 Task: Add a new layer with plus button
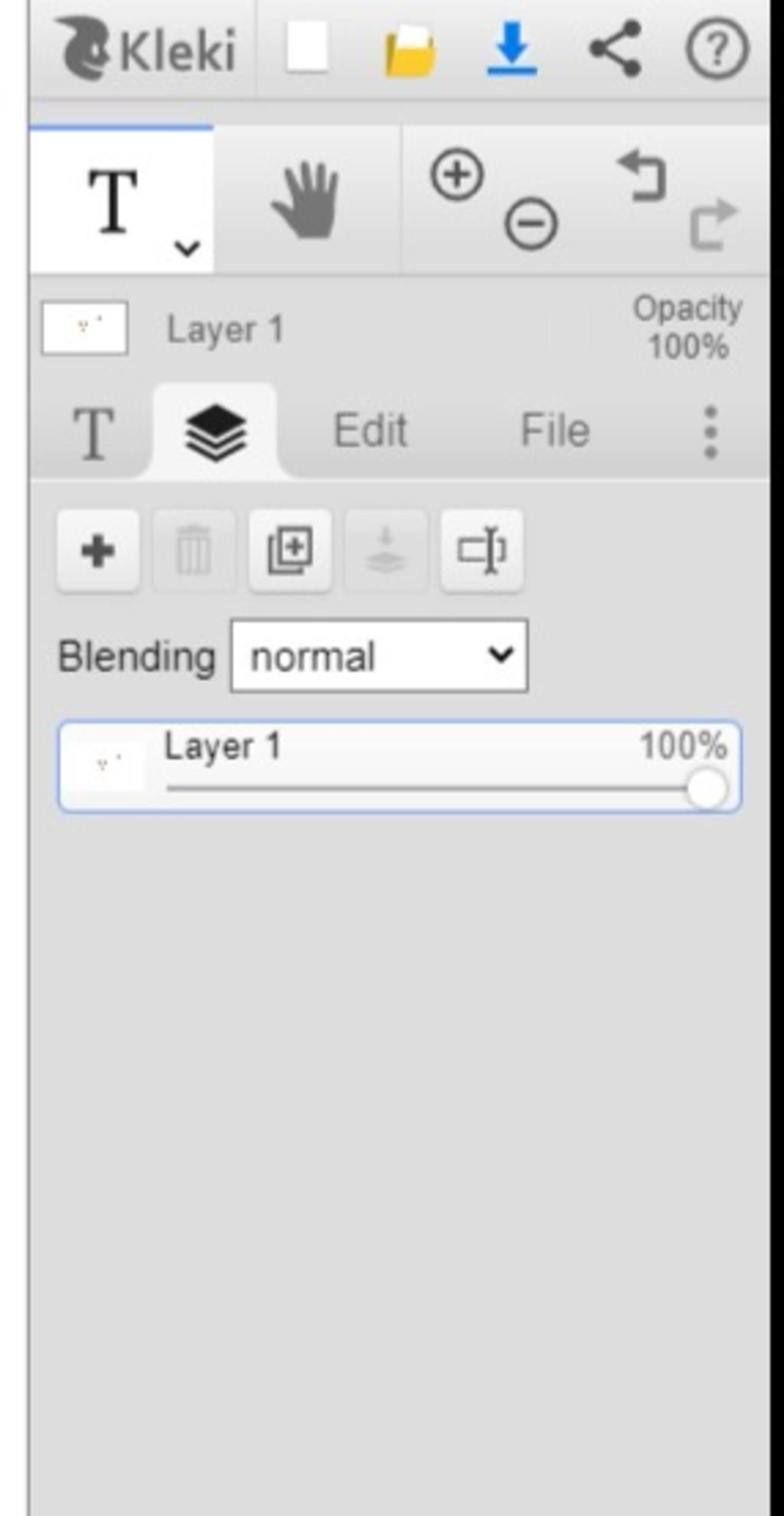pos(98,551)
